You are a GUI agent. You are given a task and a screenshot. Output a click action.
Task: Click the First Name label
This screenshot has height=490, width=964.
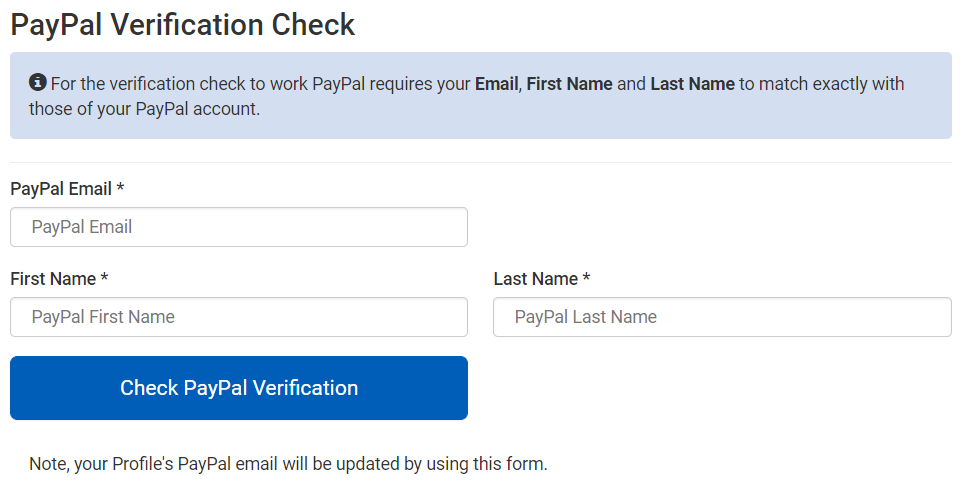(53, 279)
